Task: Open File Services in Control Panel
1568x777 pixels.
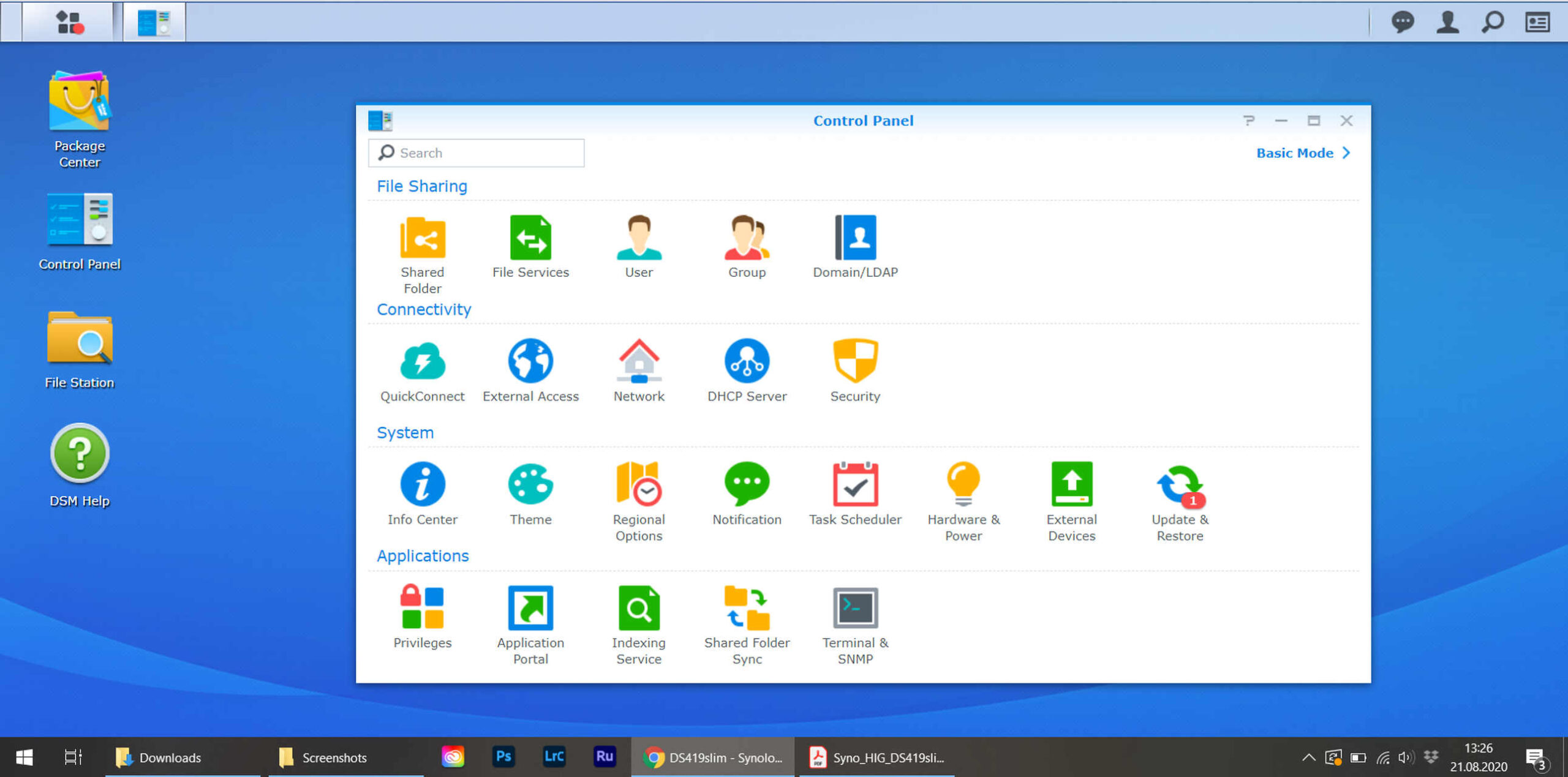Action: [530, 247]
